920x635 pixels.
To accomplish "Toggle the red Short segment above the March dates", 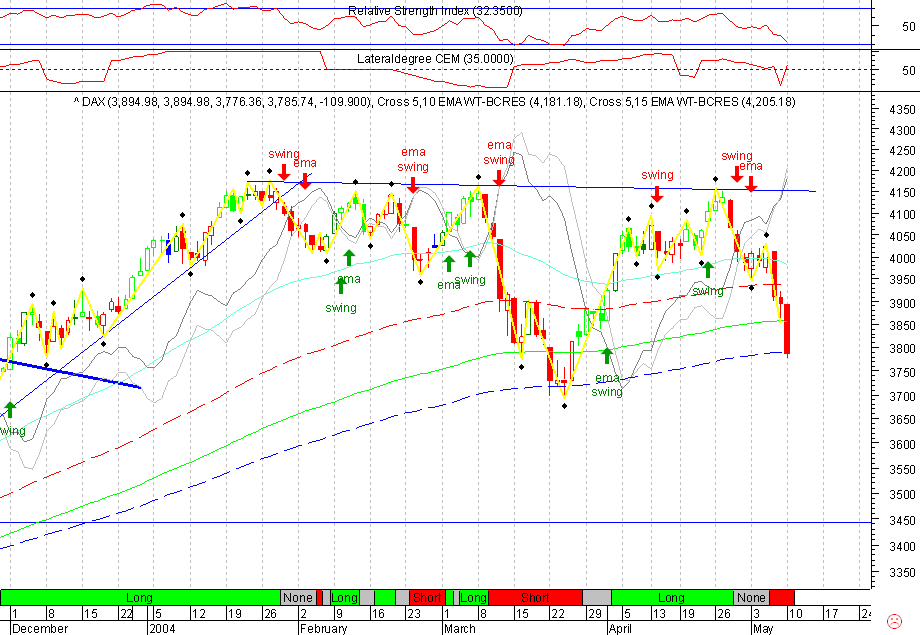I will tap(537, 597).
